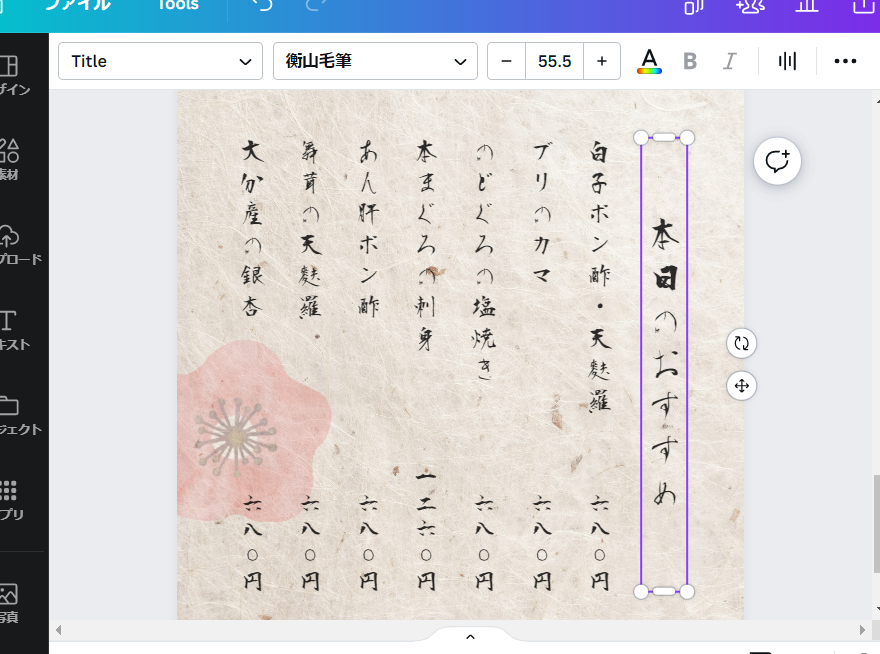This screenshot has width=880, height=654.
Task: Open the ファイル menu
Action: click(x=78, y=4)
